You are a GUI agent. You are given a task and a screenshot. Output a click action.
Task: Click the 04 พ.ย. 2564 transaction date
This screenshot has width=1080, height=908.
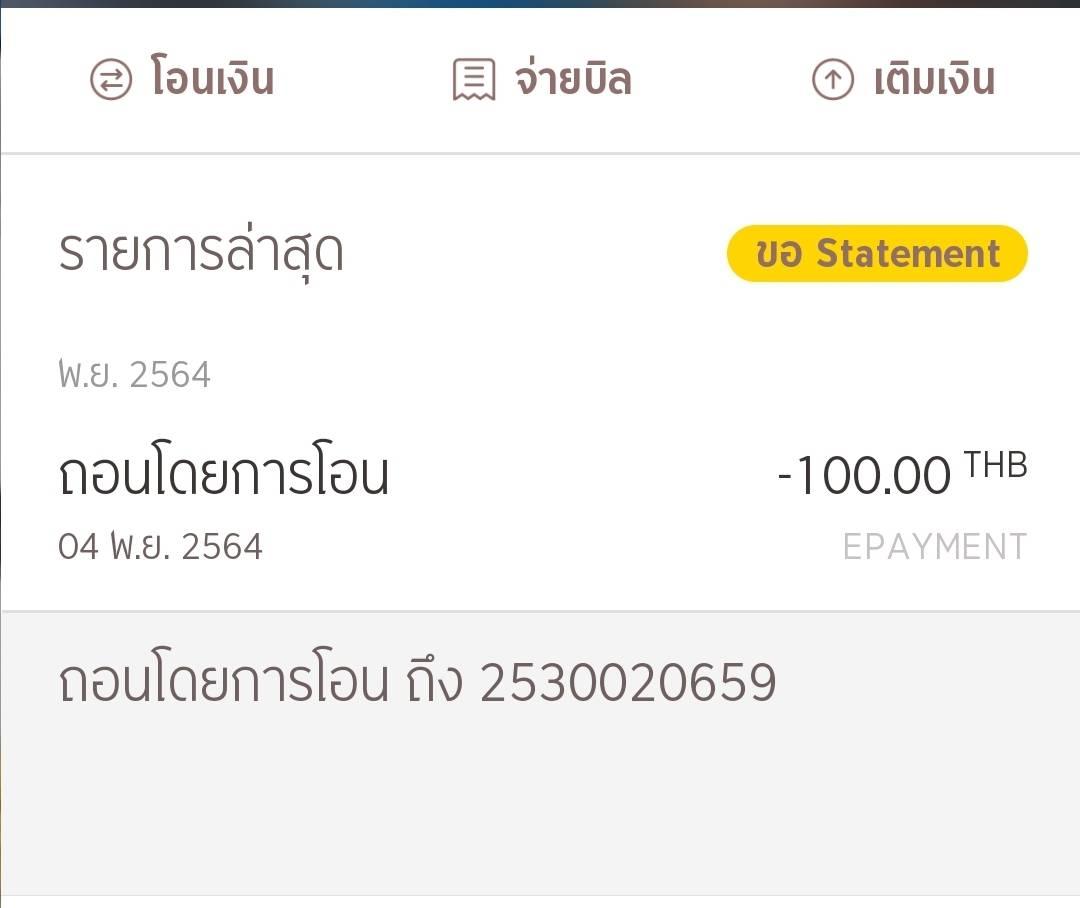click(x=160, y=547)
